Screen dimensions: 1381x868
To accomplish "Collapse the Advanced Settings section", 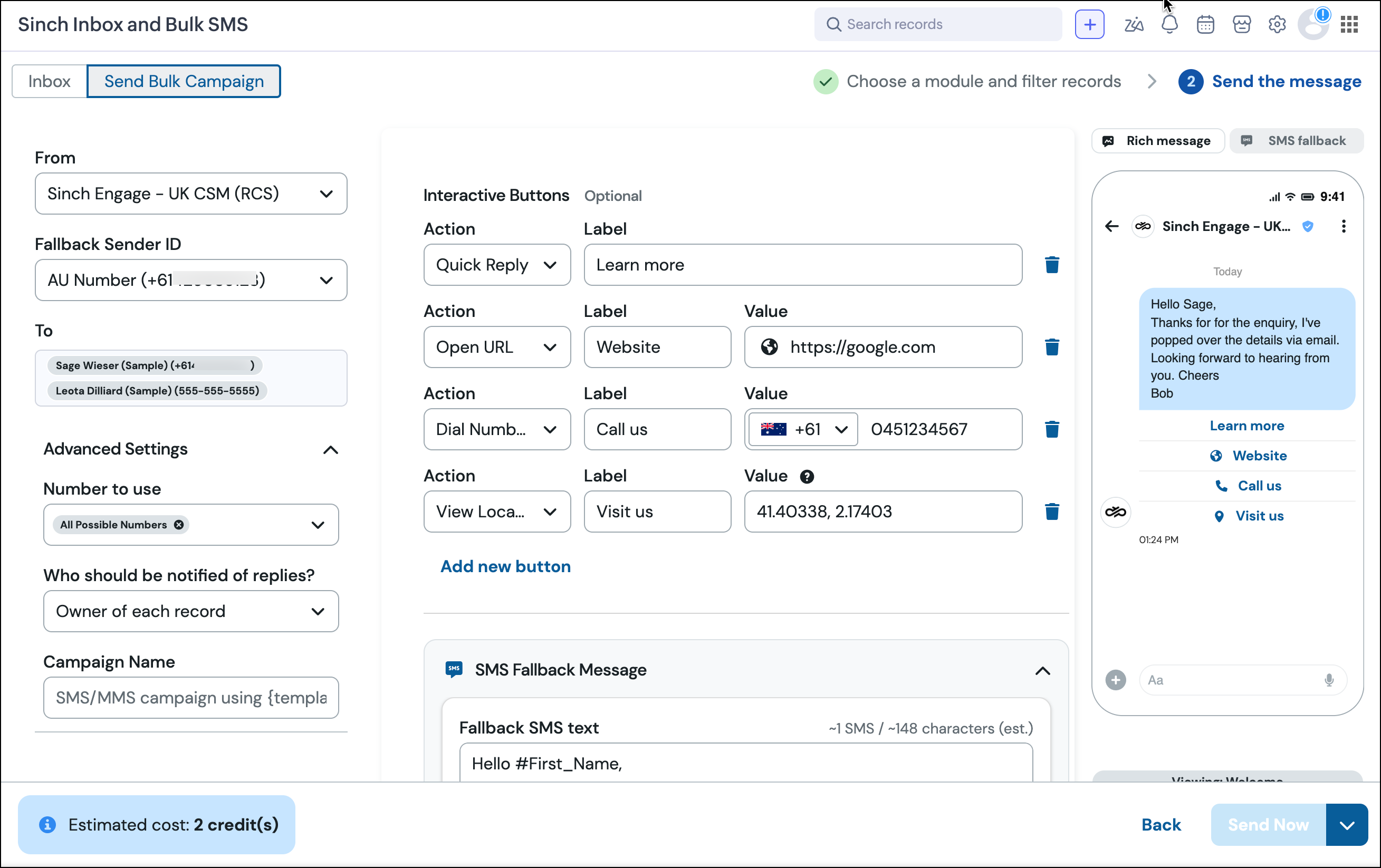I will tap(330, 449).
